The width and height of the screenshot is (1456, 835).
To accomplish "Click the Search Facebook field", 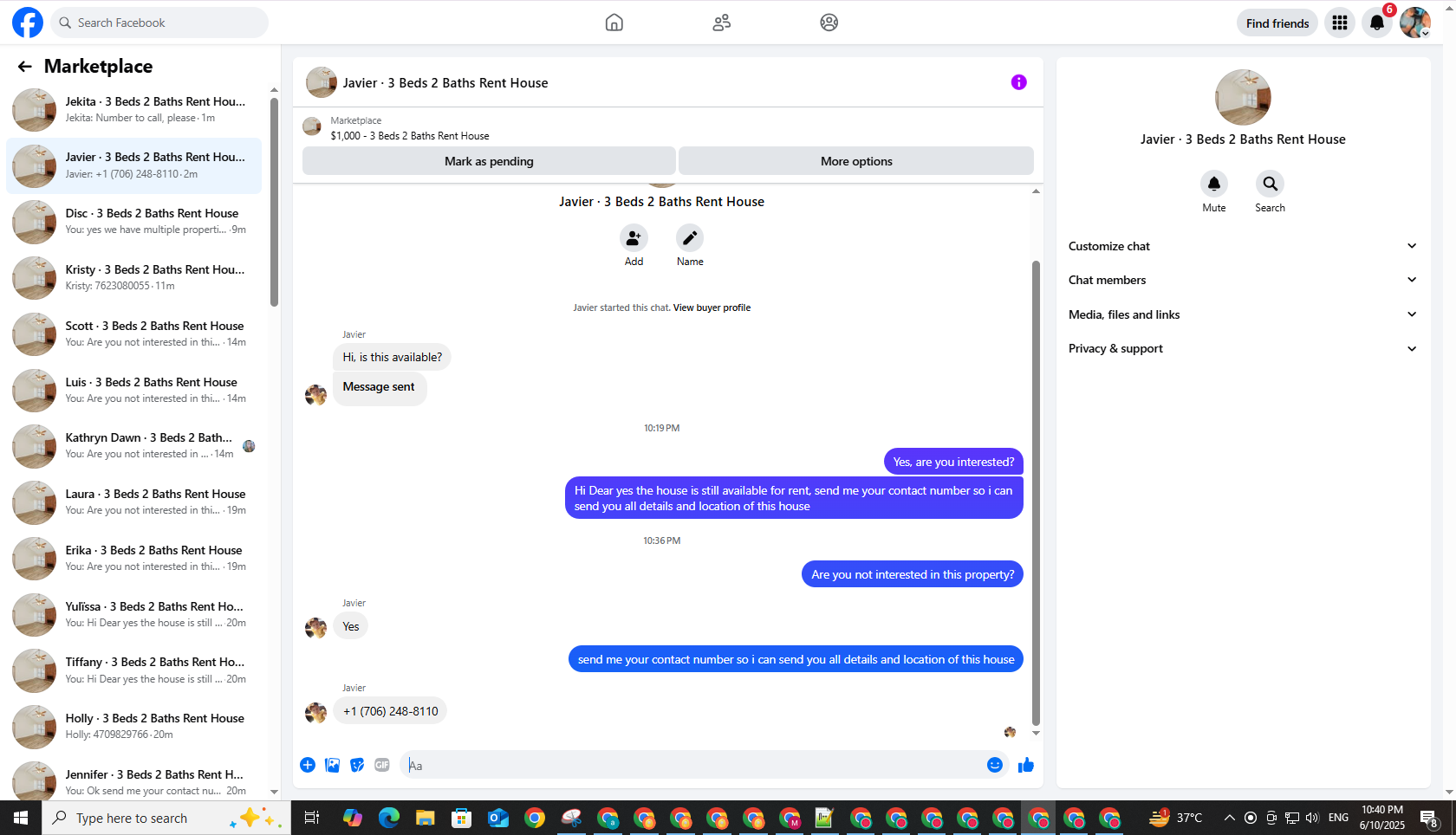I will [x=159, y=23].
